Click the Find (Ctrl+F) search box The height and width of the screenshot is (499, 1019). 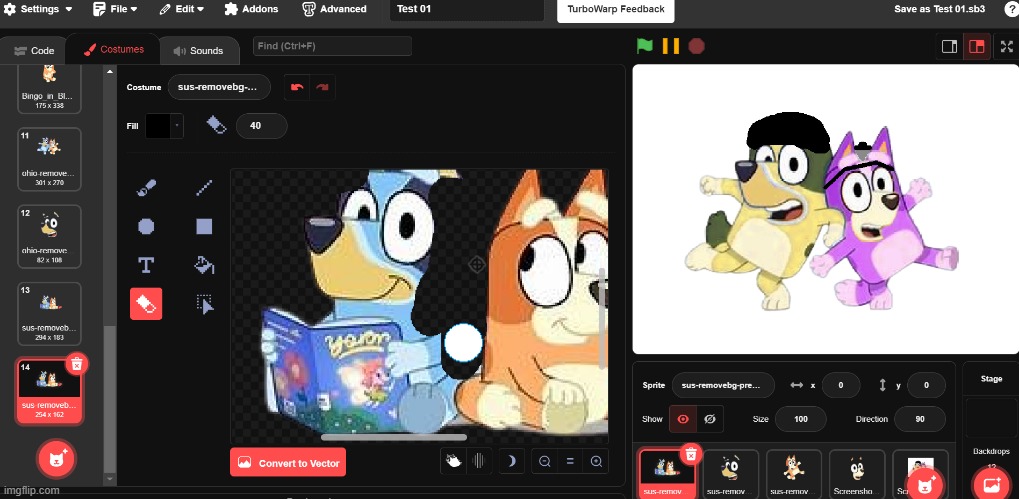(x=332, y=46)
